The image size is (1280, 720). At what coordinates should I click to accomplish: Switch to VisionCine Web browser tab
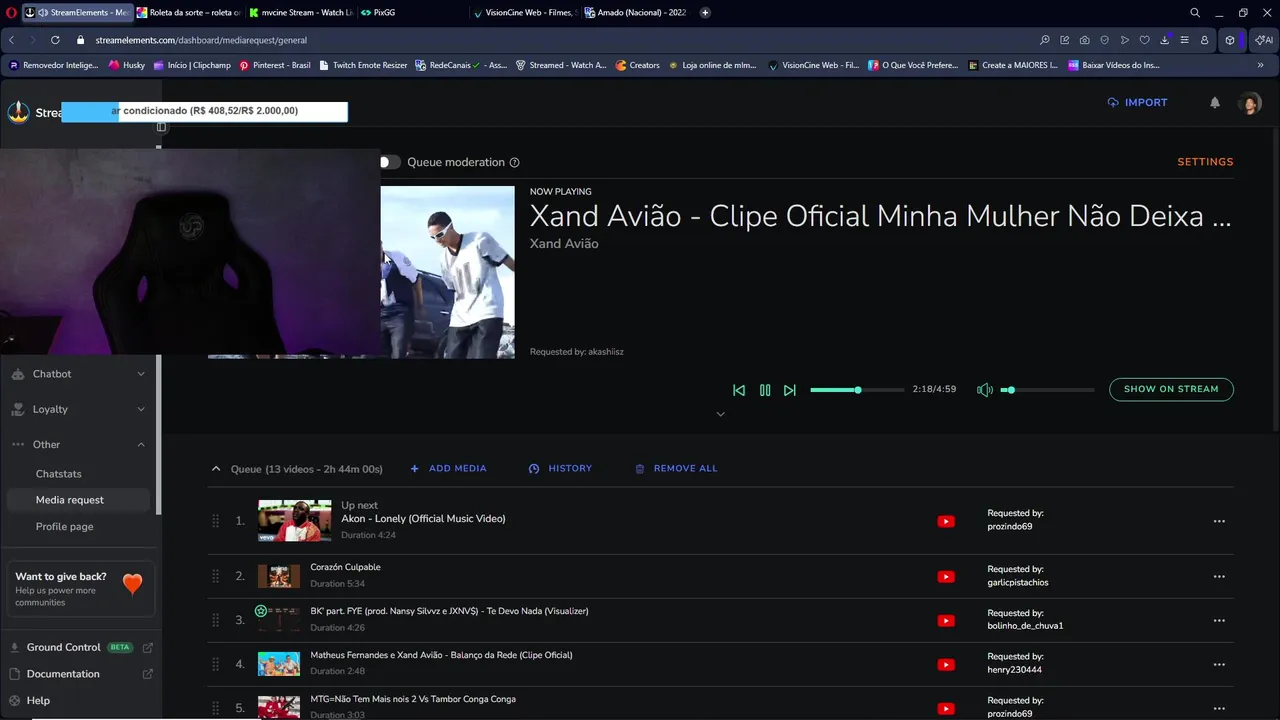(x=525, y=13)
